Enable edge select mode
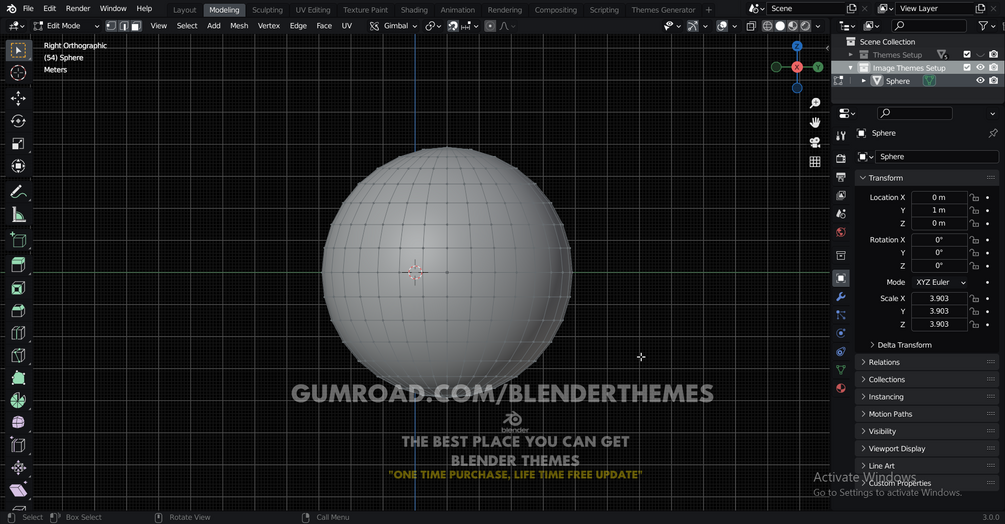This screenshot has height=524, width=1005. point(124,26)
